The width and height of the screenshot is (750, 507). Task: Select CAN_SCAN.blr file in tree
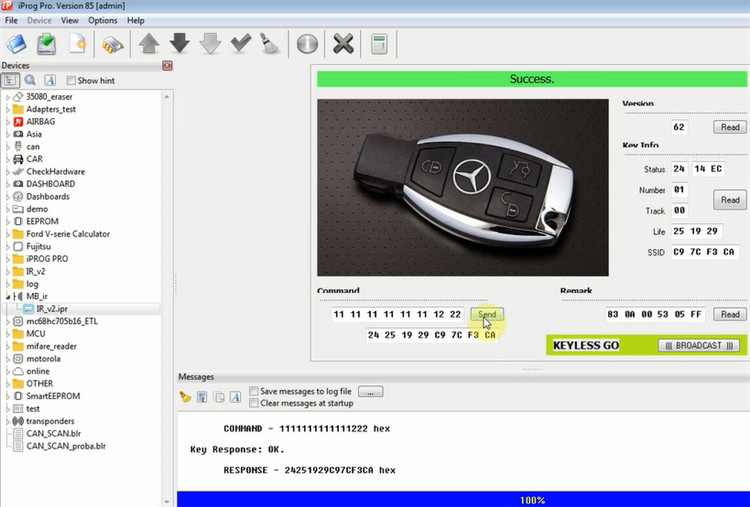coord(53,434)
